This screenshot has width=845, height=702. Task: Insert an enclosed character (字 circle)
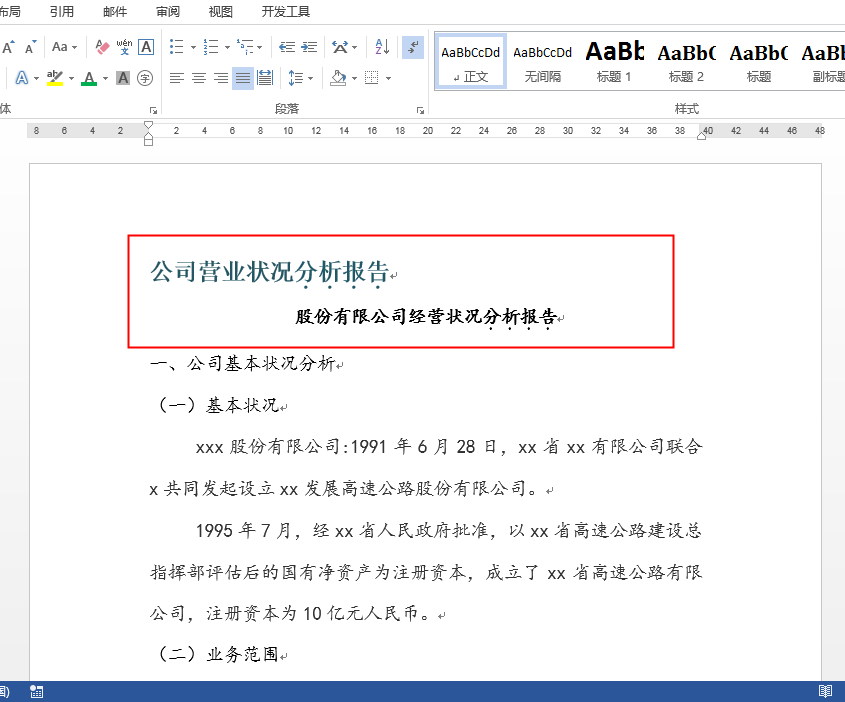(x=145, y=78)
